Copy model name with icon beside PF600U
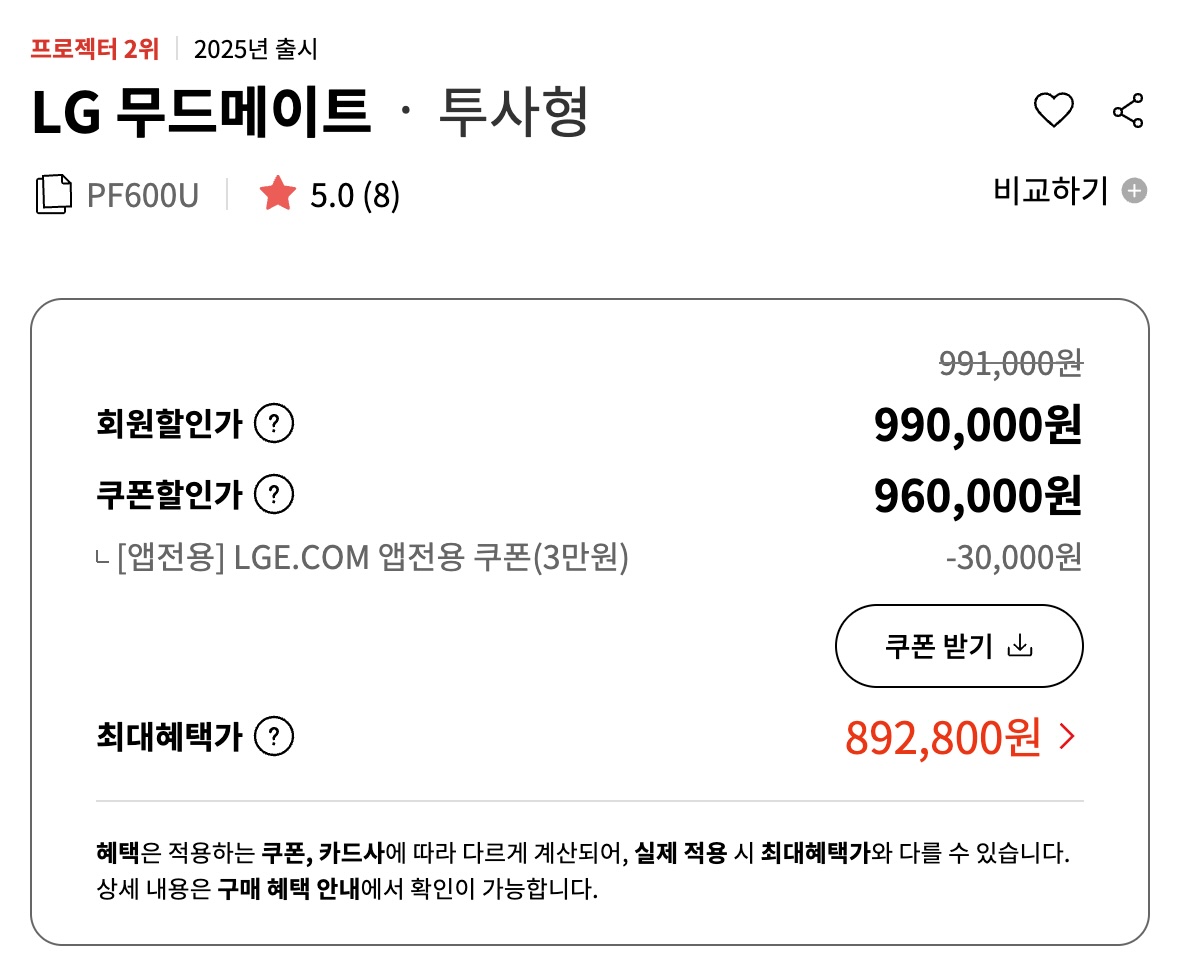This screenshot has height=966, width=1178. pos(54,194)
